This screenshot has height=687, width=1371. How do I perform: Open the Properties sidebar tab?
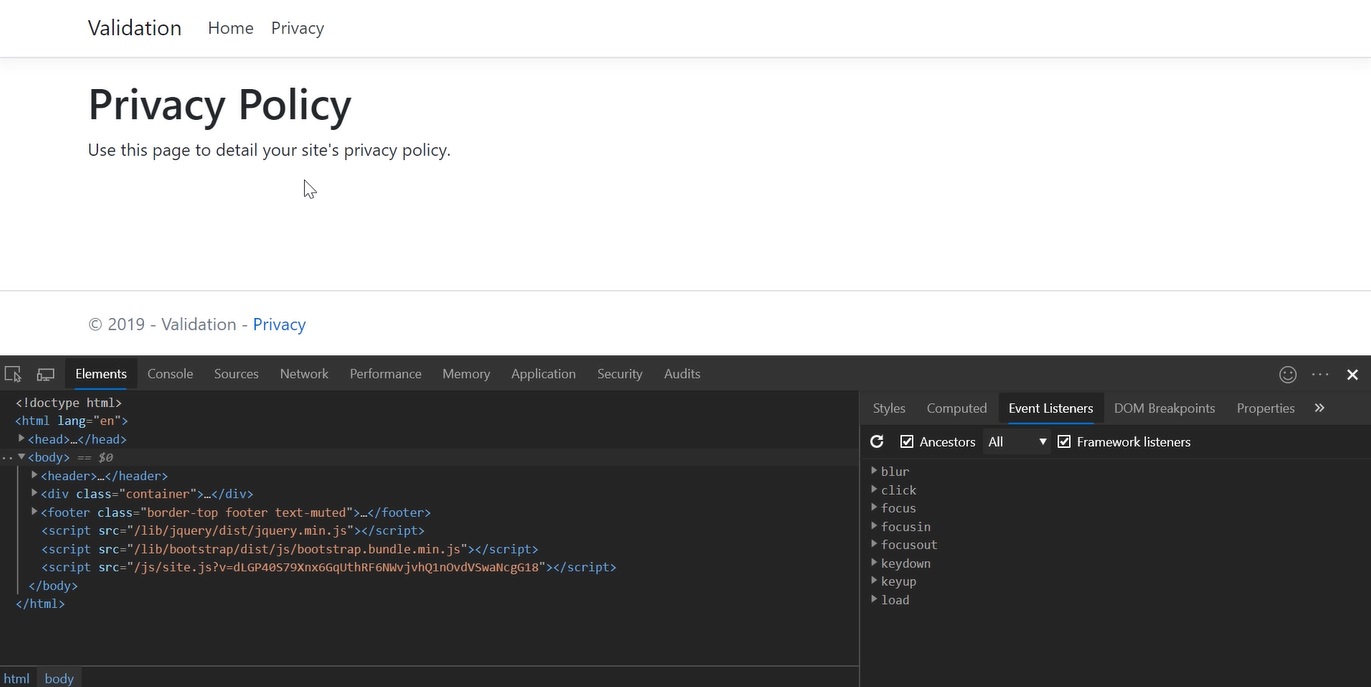pos(1265,408)
